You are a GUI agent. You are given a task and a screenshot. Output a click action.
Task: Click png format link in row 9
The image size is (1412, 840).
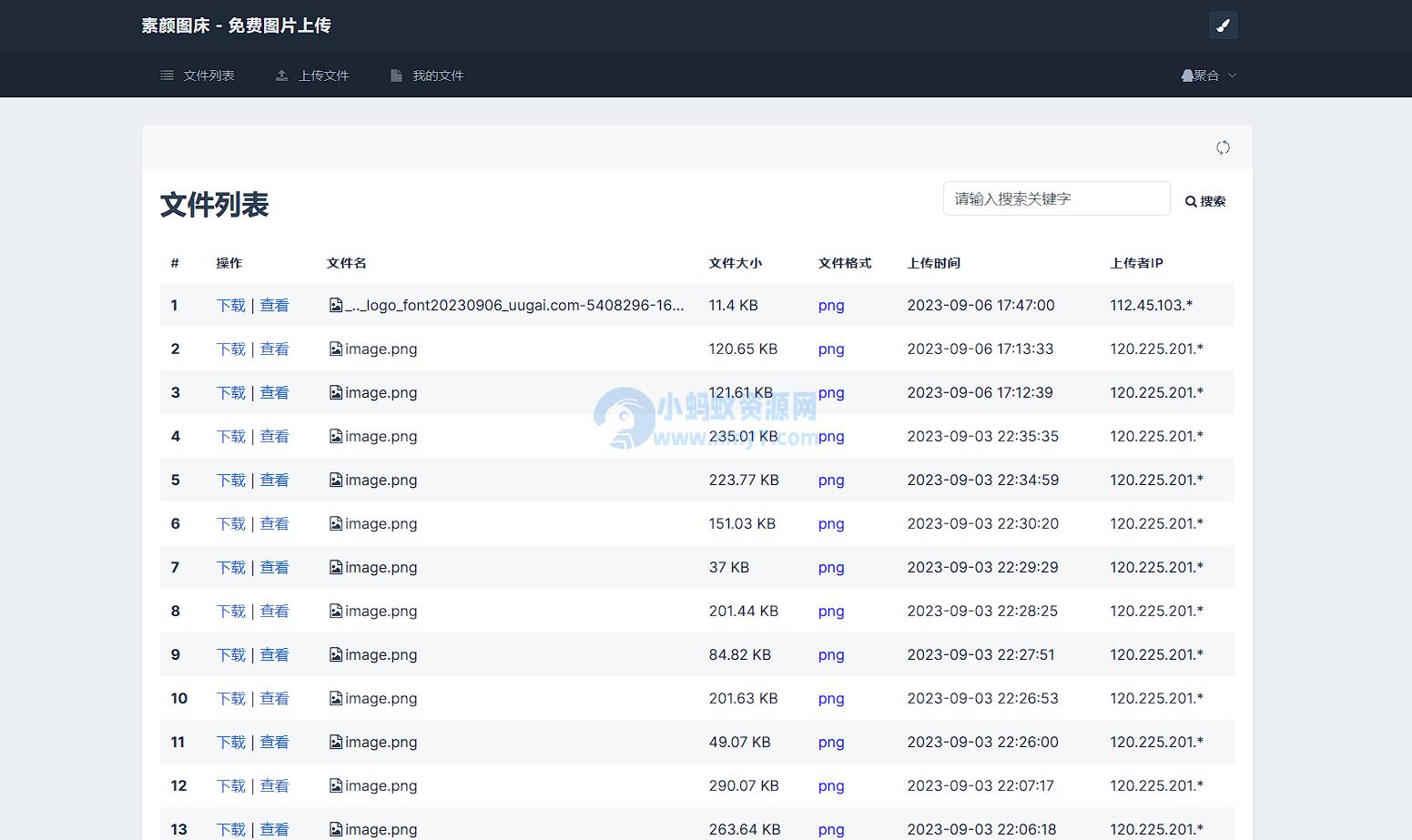[831, 654]
